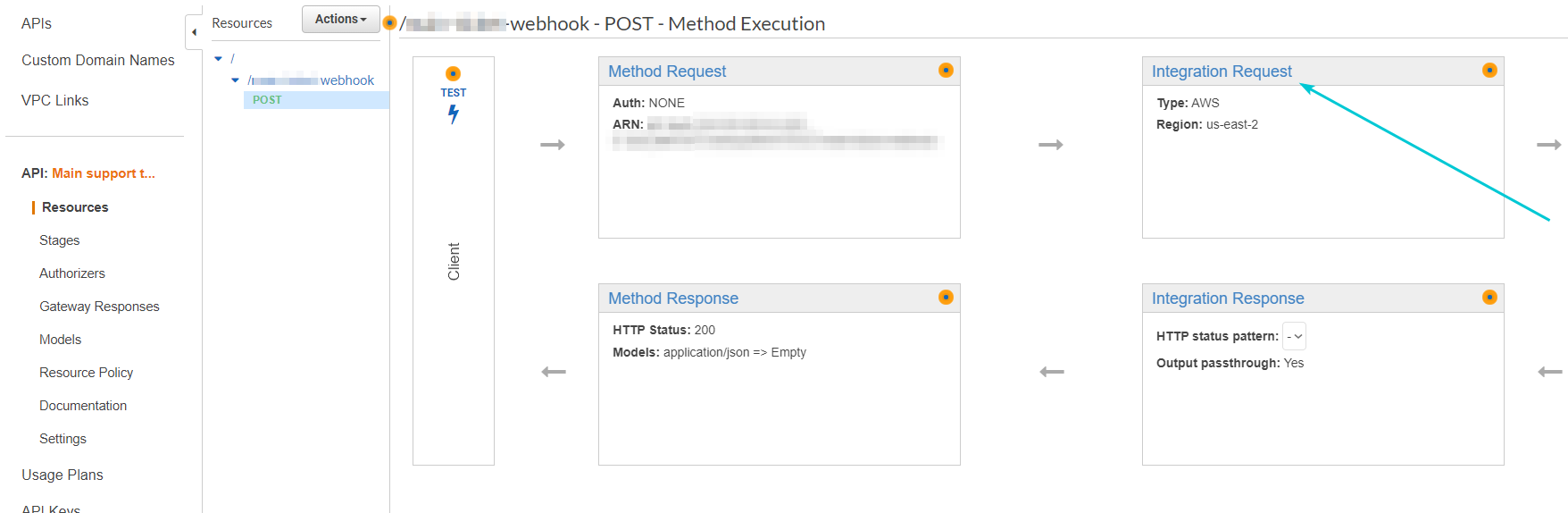Open the Method Request link
1568x513 pixels.
pos(667,71)
